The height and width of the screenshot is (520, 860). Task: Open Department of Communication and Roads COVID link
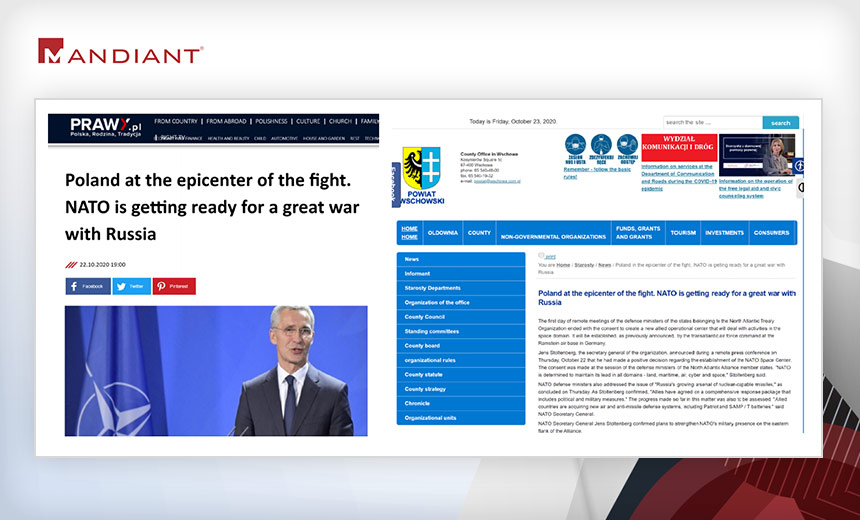[679, 177]
